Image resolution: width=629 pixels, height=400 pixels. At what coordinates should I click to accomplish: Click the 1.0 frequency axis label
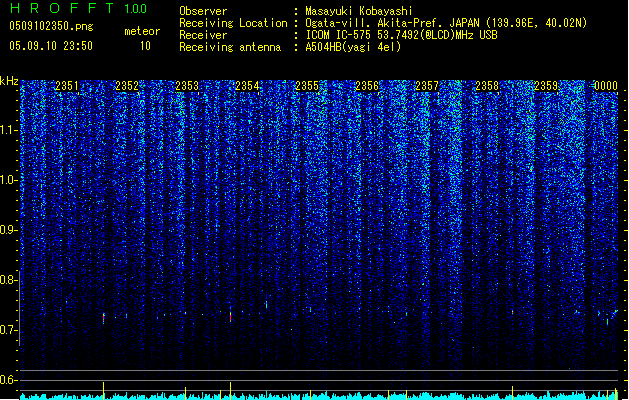[x=9, y=180]
